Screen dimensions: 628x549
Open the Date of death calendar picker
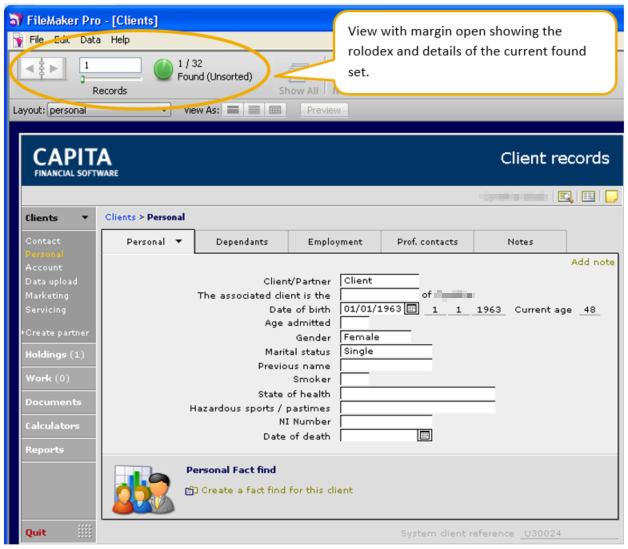point(425,435)
